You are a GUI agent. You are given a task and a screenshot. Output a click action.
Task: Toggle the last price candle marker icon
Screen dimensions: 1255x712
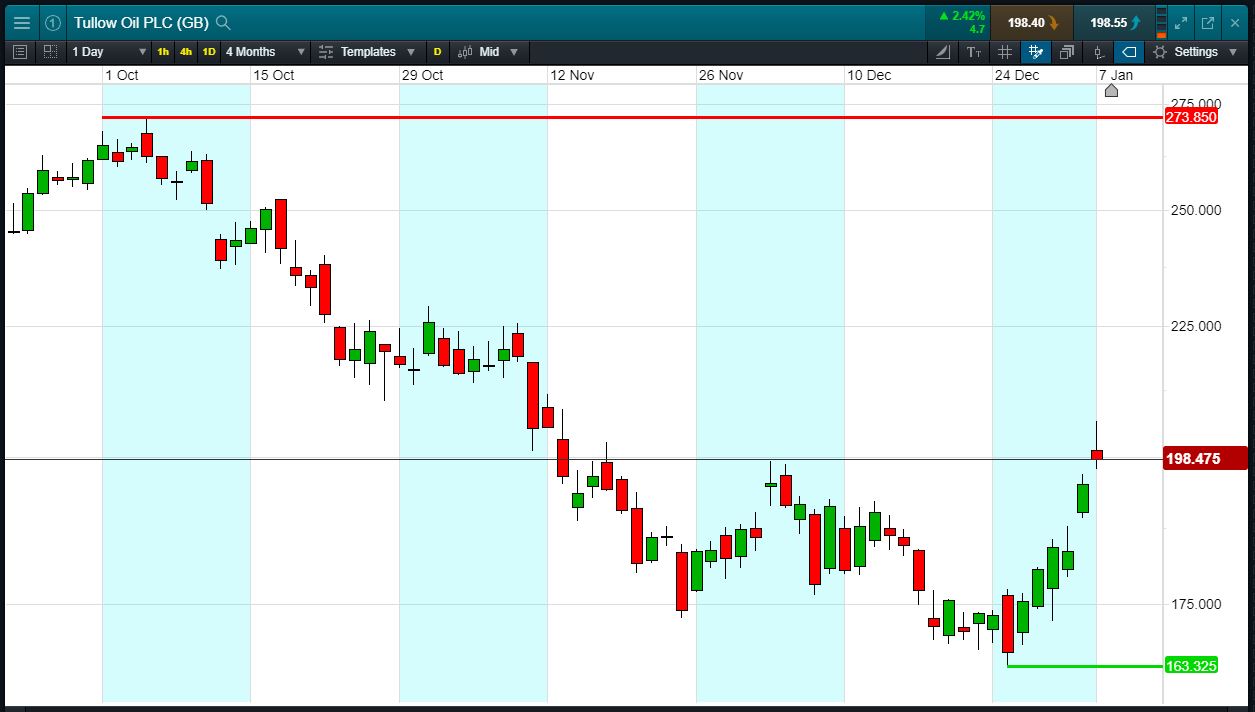[x=1098, y=52]
